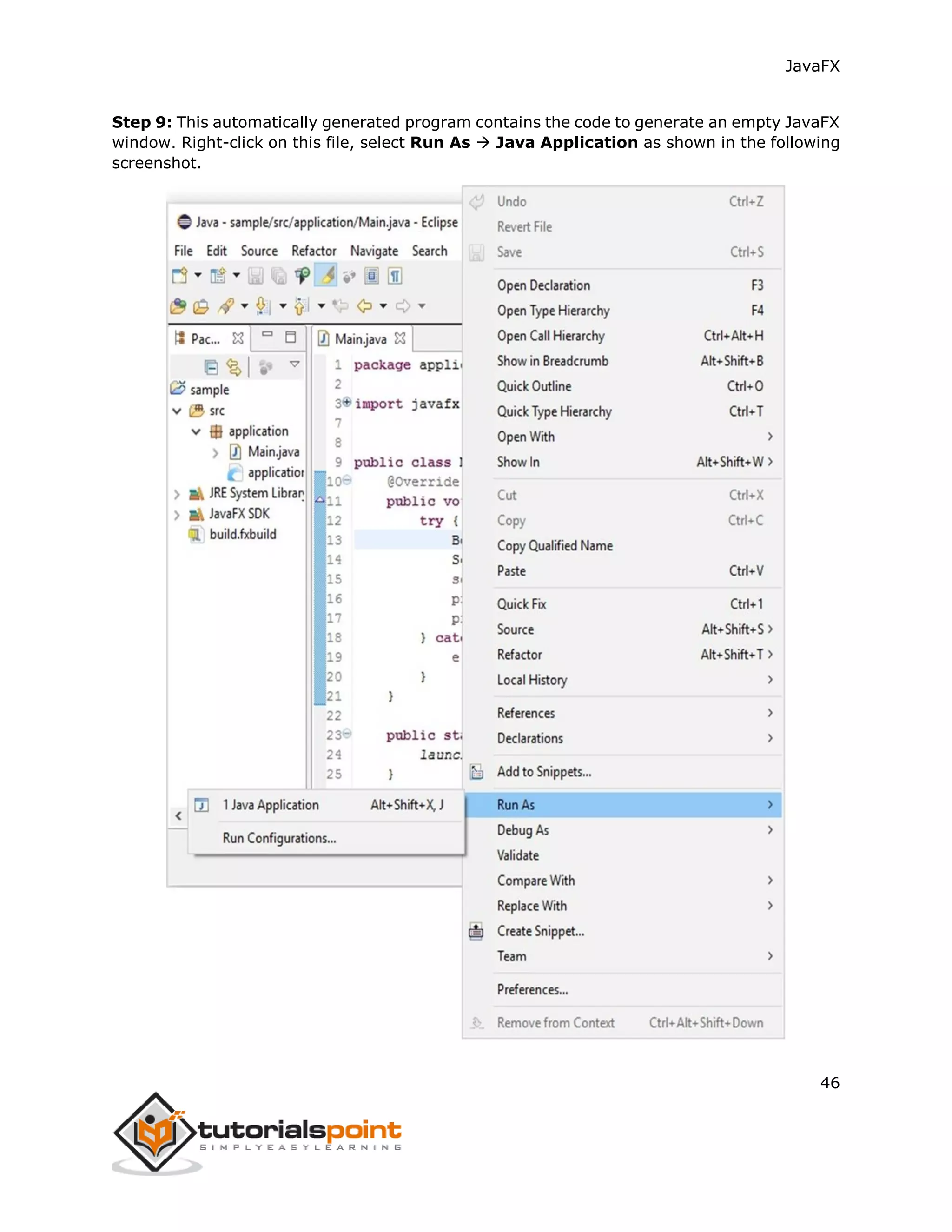Collapse the src folder
952x1232 pixels.
click(x=177, y=411)
